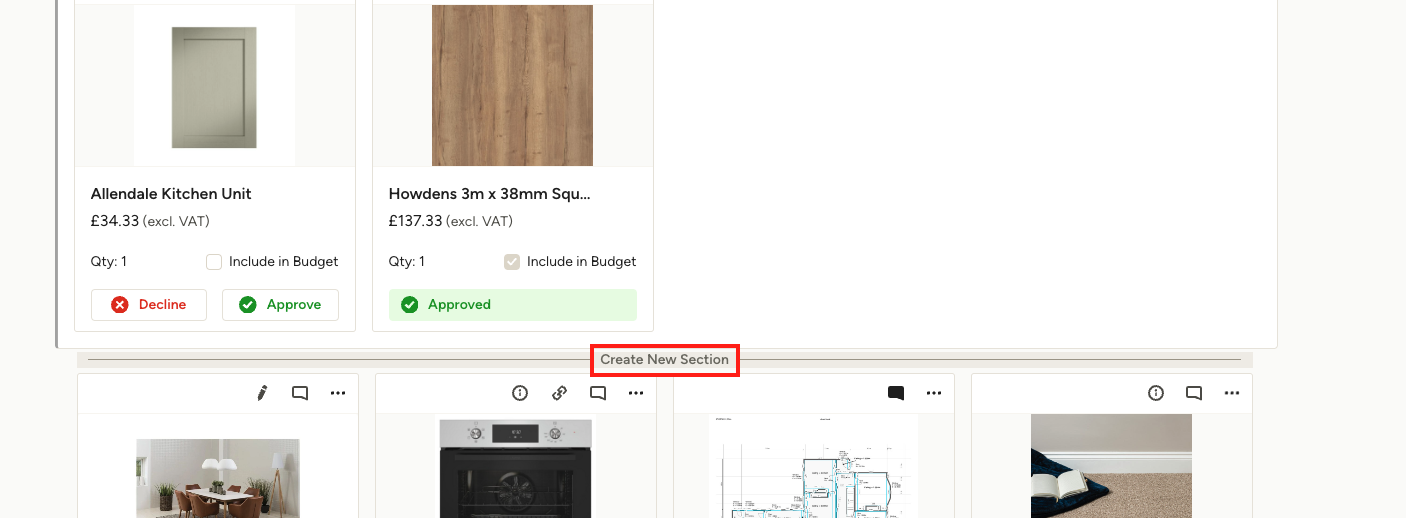Click the link icon on the oven card
The width and height of the screenshot is (1406, 518).
(560, 393)
